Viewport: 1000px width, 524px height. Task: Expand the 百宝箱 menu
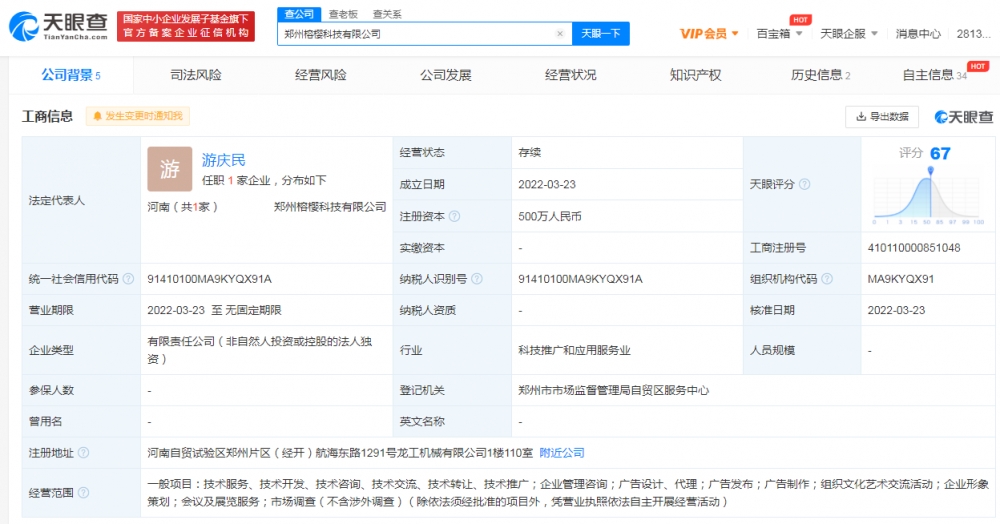point(779,34)
